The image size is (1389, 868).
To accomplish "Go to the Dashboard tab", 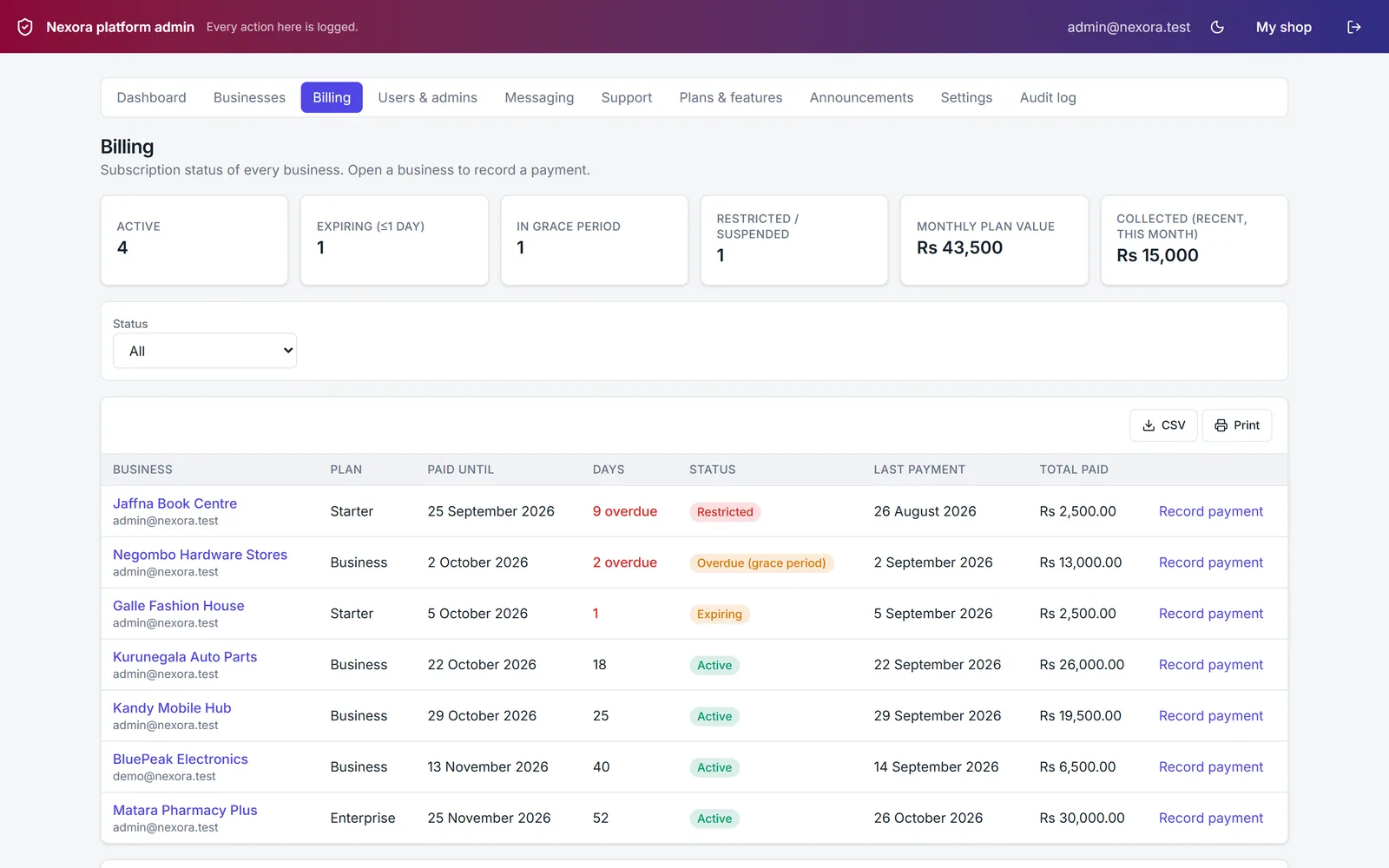I will 151,97.
